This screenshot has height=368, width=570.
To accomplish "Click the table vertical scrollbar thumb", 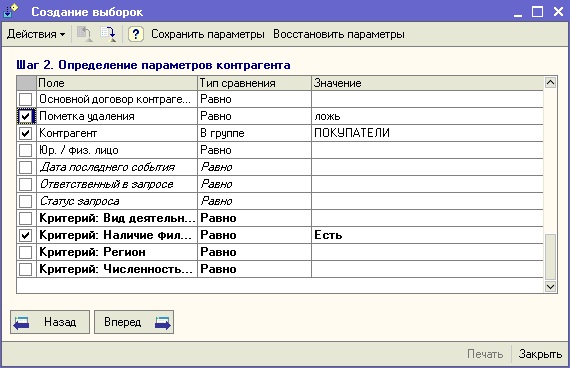I will click(x=550, y=257).
